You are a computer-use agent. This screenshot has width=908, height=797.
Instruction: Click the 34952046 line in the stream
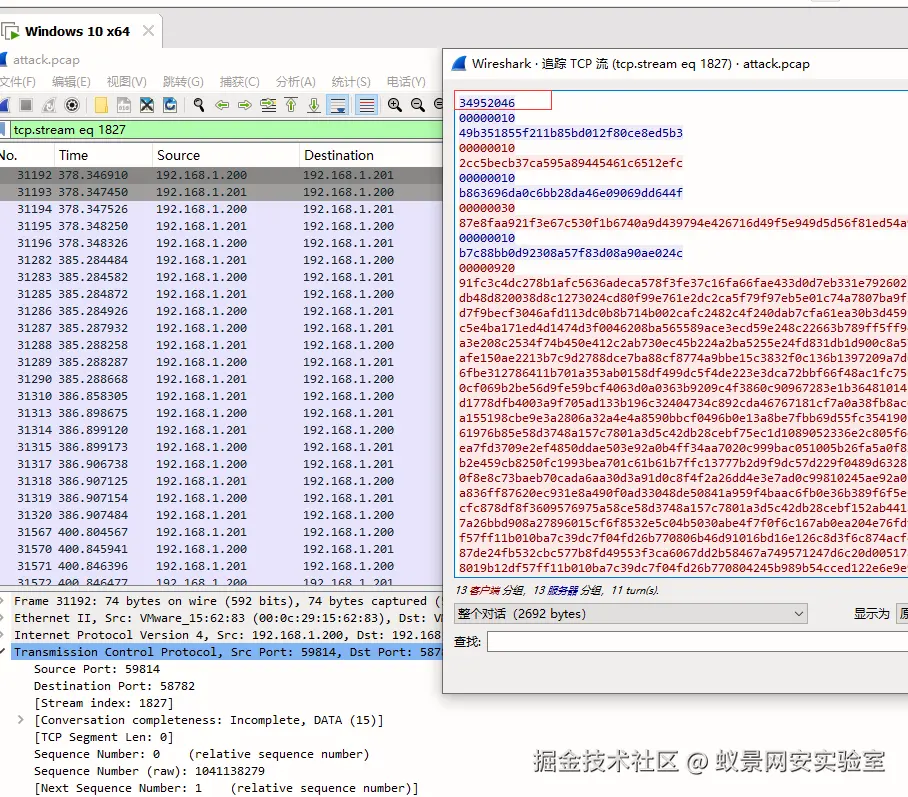(x=487, y=103)
